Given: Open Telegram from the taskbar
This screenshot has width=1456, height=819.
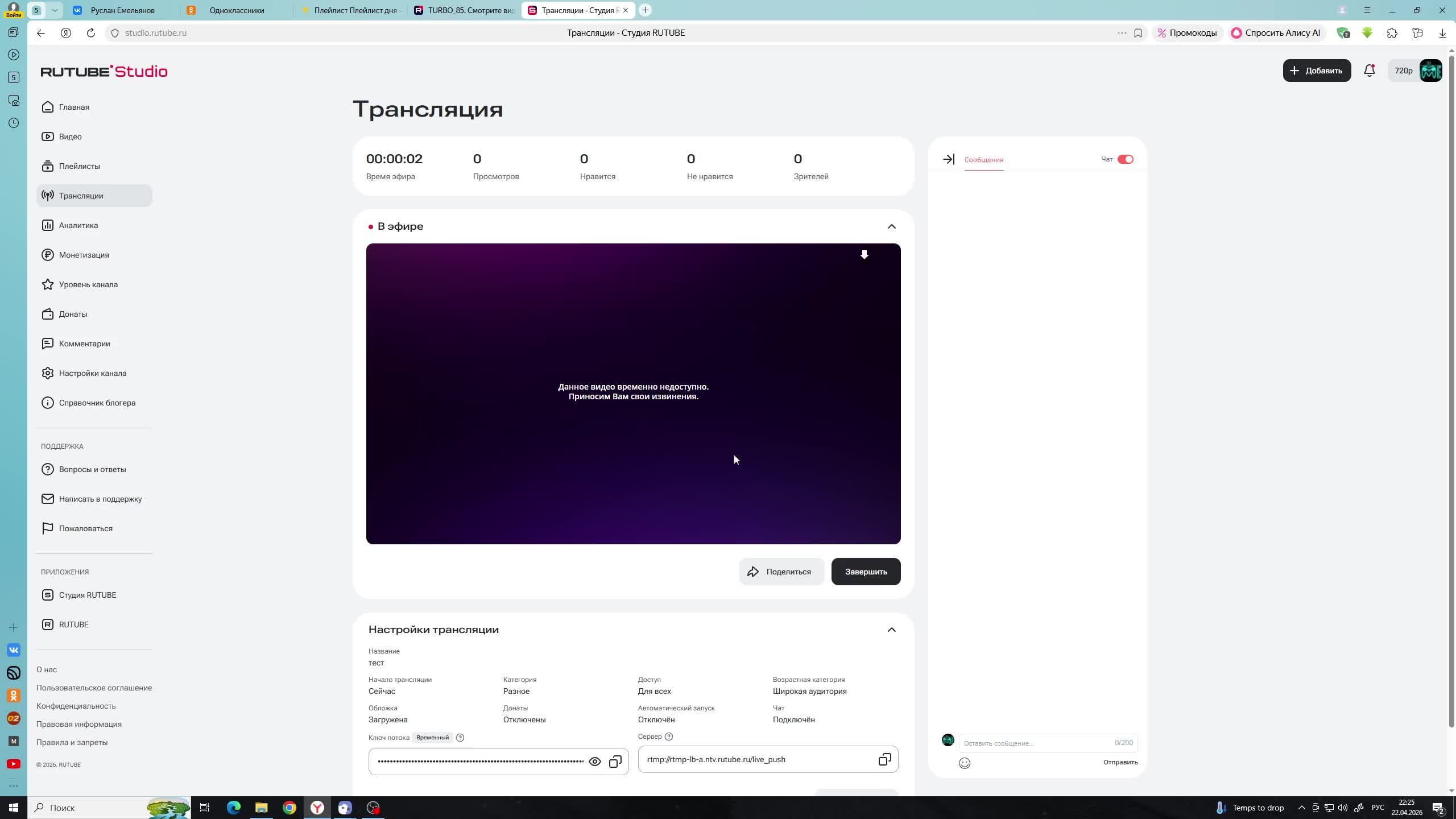Looking at the screenshot, I should click(x=345, y=807).
